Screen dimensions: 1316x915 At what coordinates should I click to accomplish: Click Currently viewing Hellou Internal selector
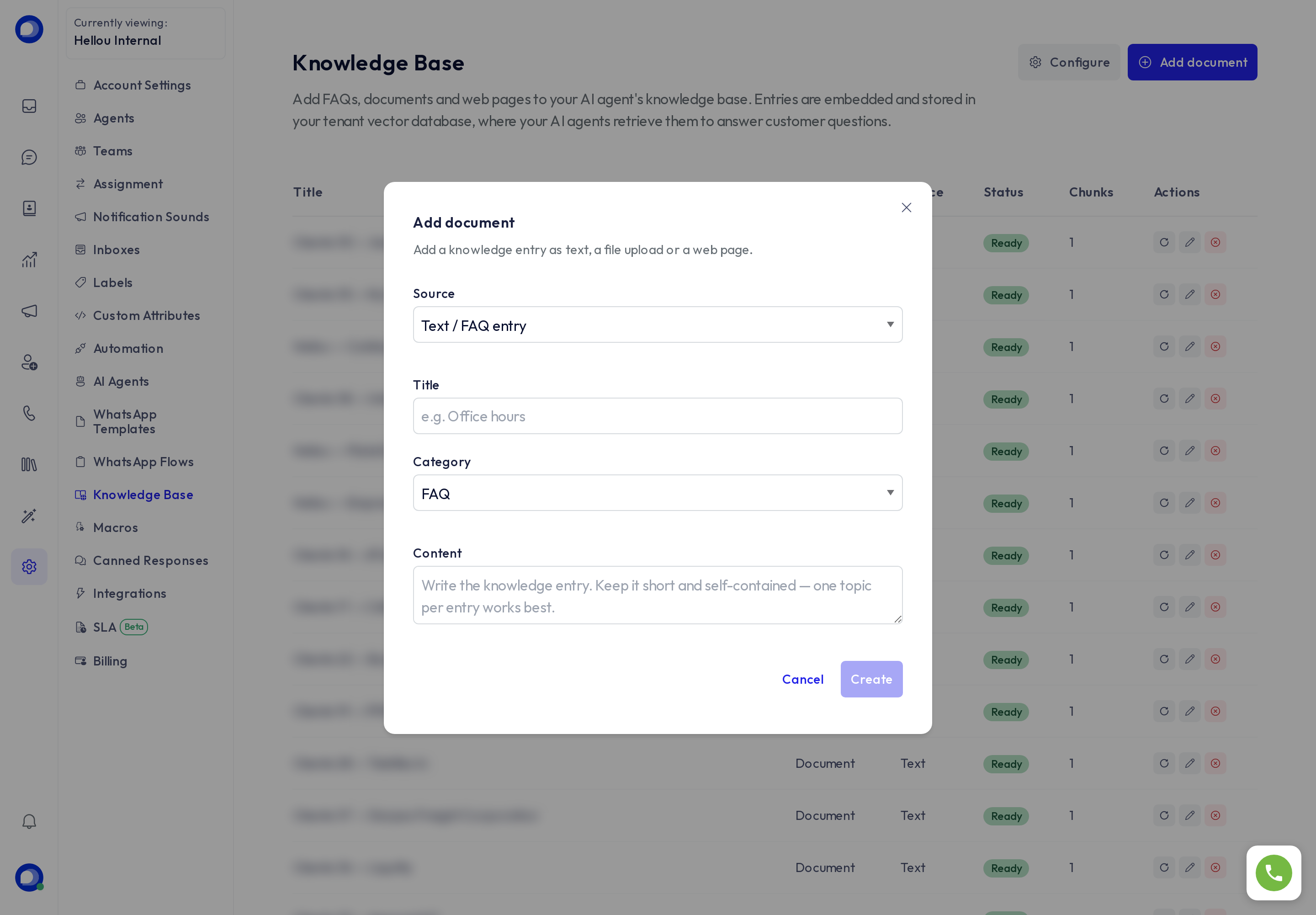146,33
